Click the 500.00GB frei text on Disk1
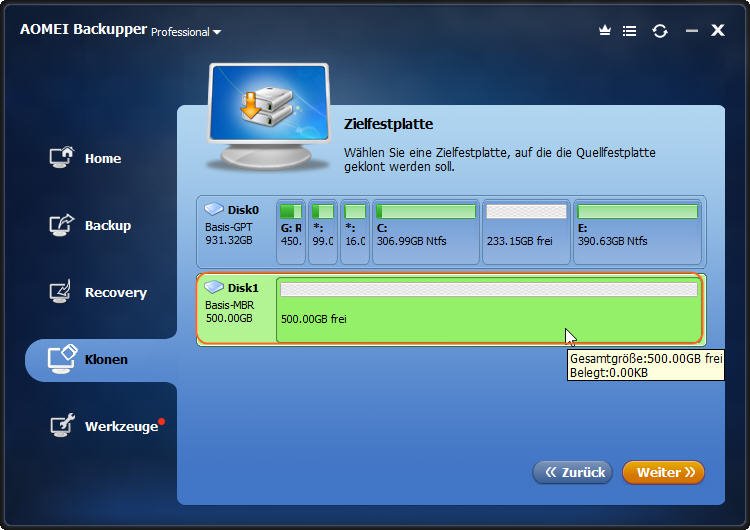750x530 pixels. pyautogui.click(x=314, y=319)
